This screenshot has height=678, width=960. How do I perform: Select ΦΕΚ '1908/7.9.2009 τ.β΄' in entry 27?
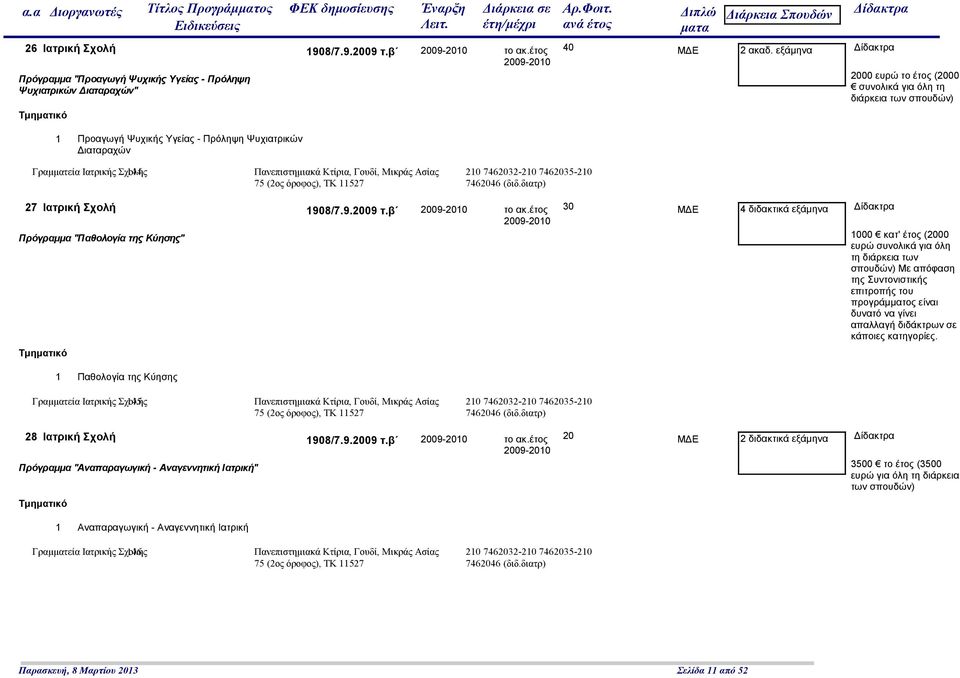(x=352, y=211)
